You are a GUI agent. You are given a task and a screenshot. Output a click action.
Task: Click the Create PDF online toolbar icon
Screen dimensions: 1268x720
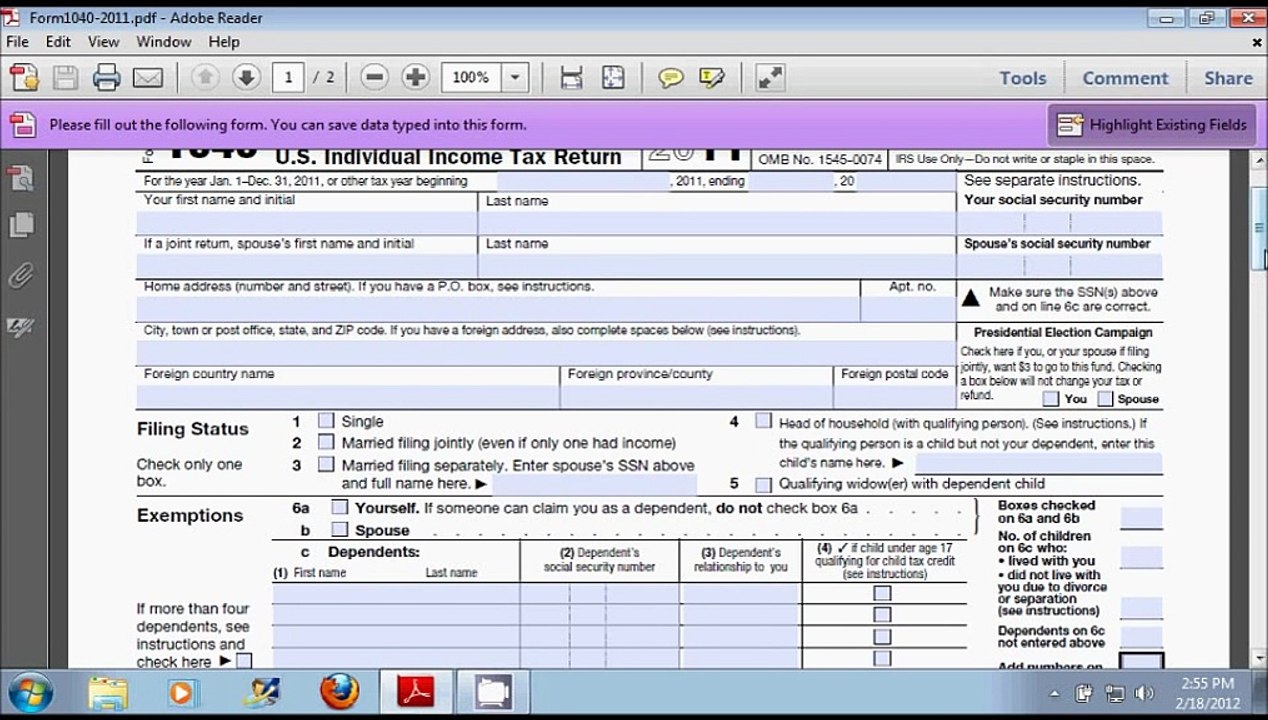pos(25,77)
